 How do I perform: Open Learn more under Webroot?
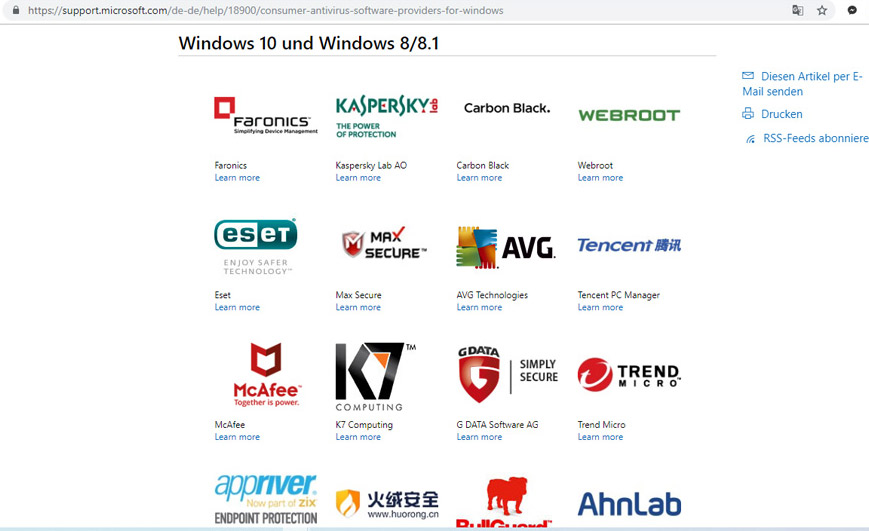[x=600, y=178]
